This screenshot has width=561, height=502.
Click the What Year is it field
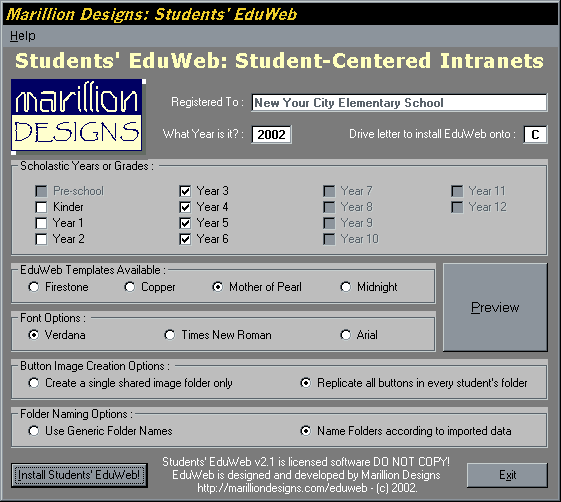(271, 135)
